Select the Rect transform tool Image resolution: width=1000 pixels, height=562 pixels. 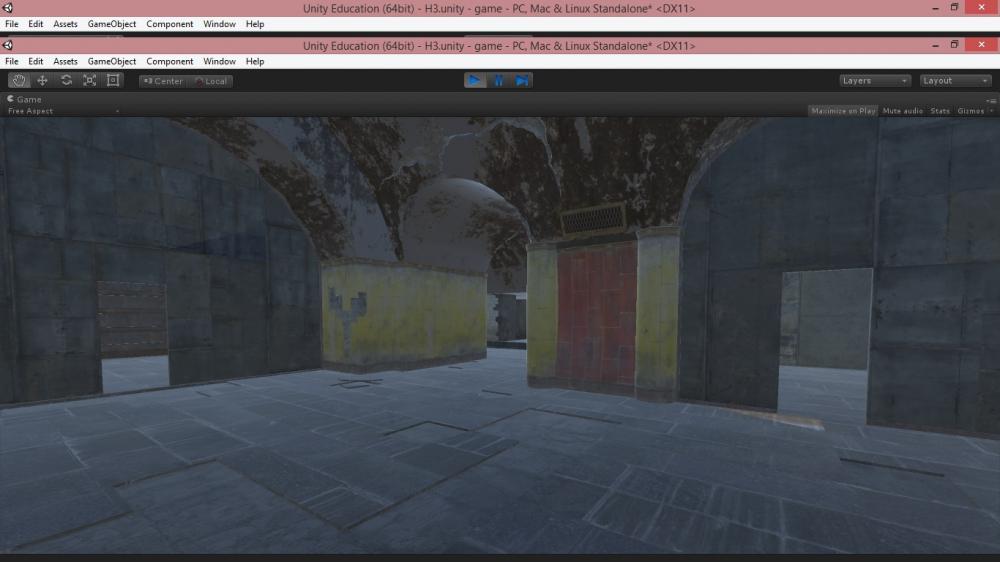click(x=113, y=80)
